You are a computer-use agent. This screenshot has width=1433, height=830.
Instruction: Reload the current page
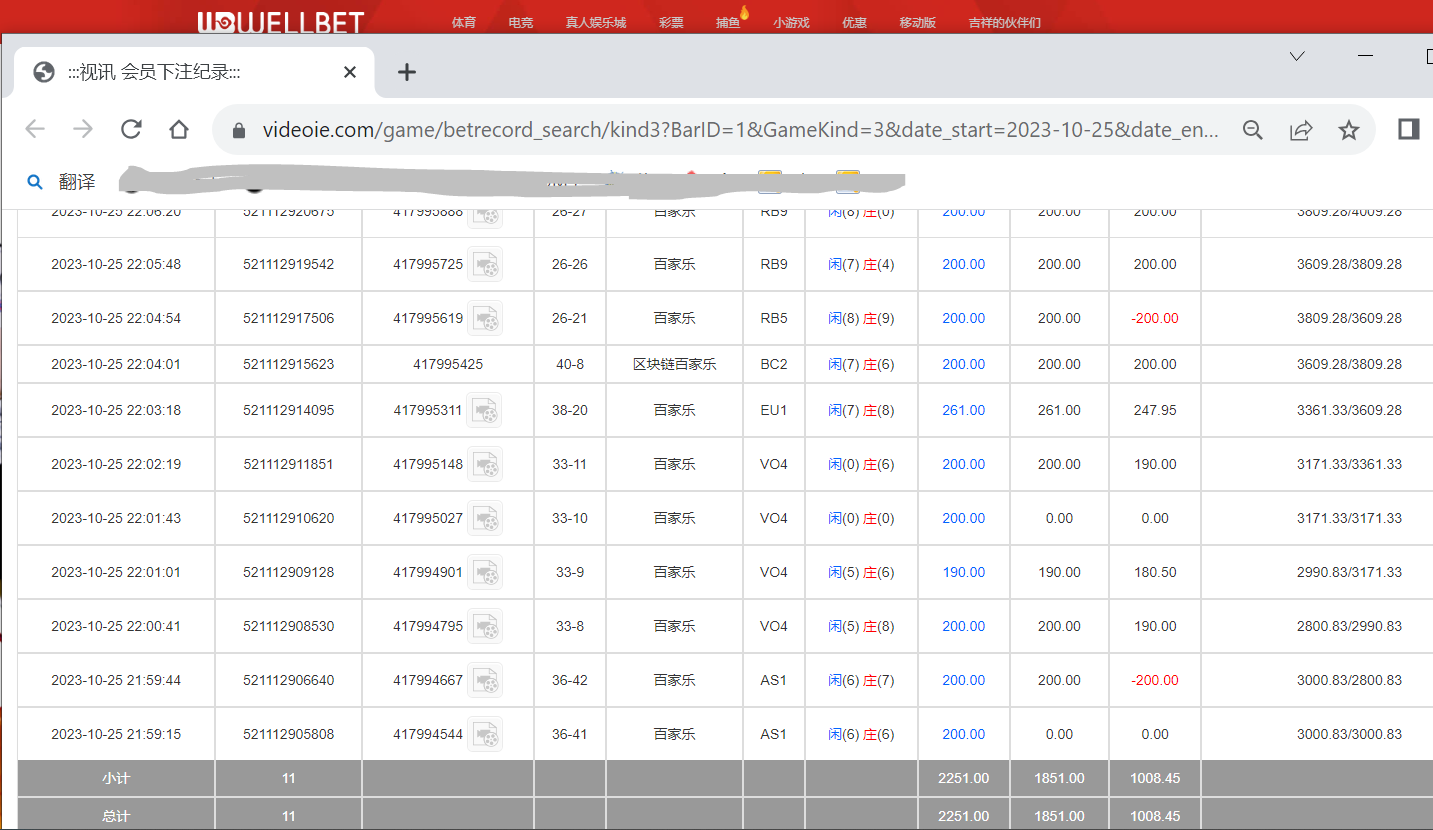pyautogui.click(x=131, y=129)
